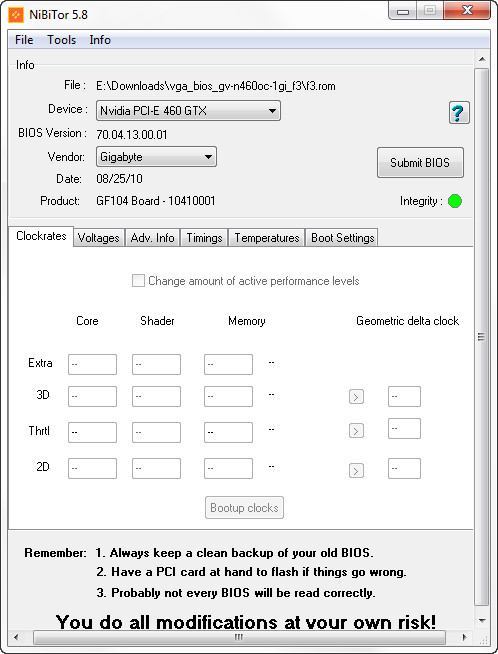The image size is (498, 654).
Task: Click the Thrtl Memory clock field
Action: 228,432
